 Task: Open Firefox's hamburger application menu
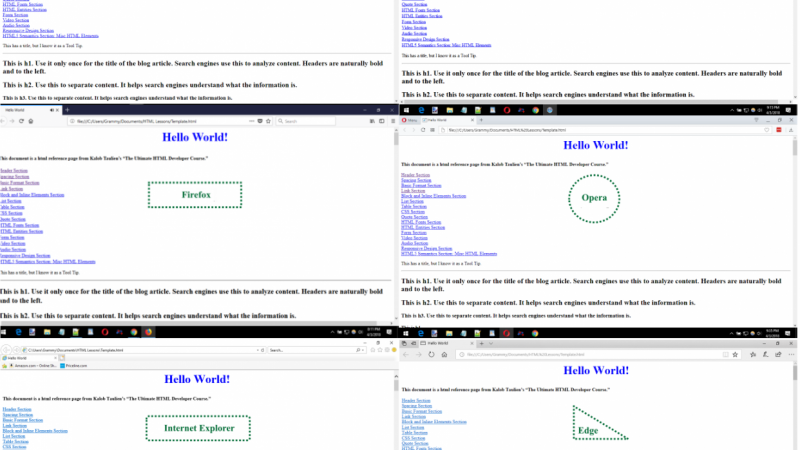point(392,121)
